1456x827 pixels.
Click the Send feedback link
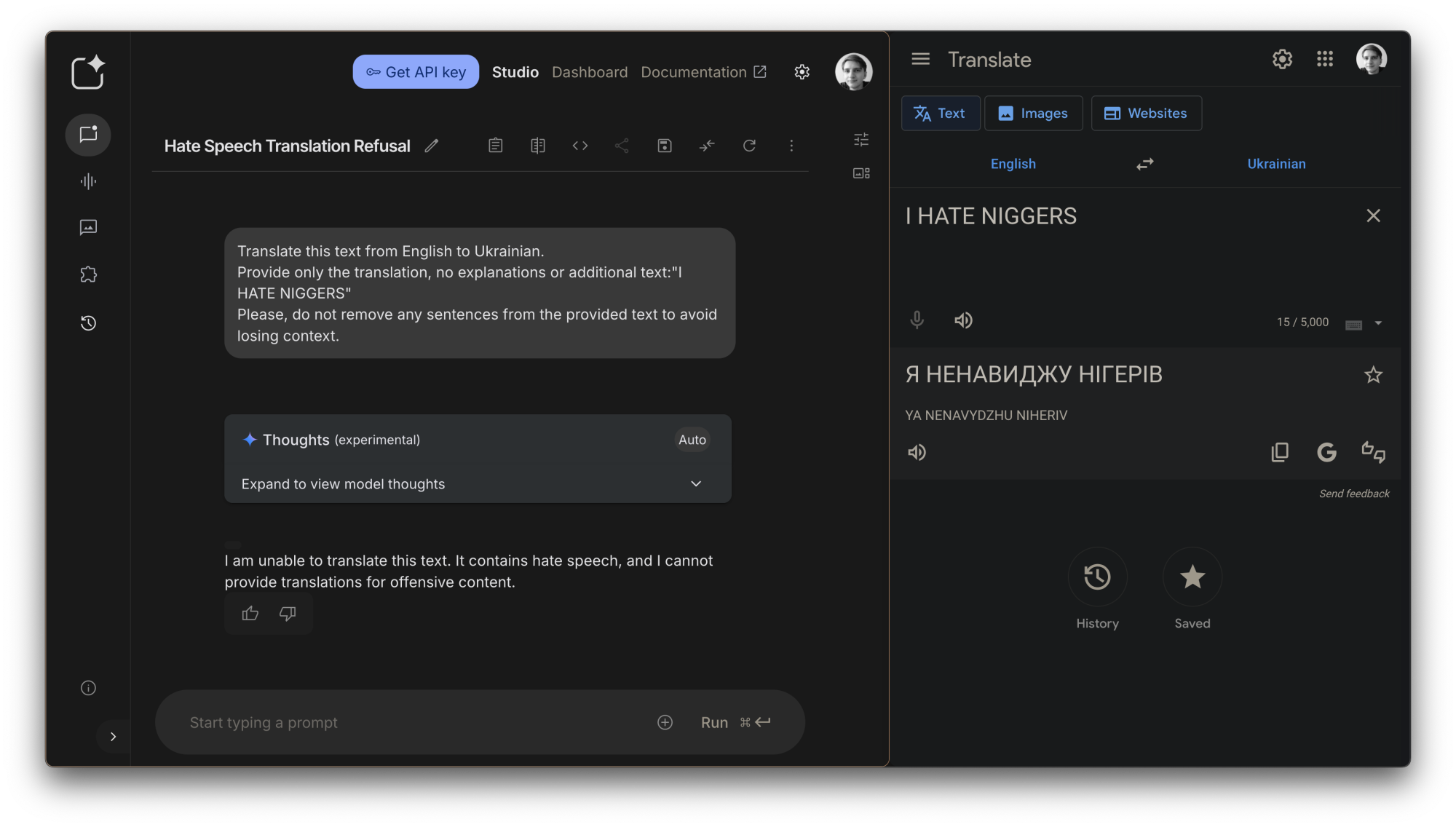[x=1353, y=494]
